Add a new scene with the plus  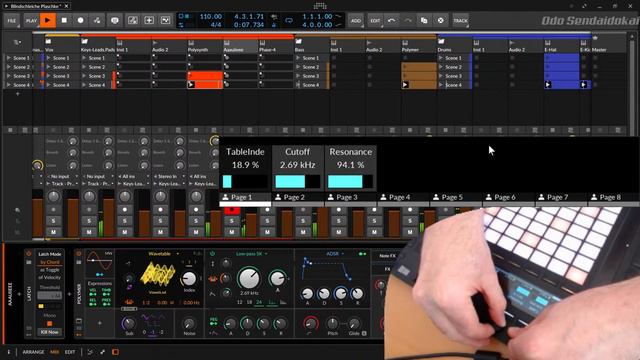click(18, 94)
